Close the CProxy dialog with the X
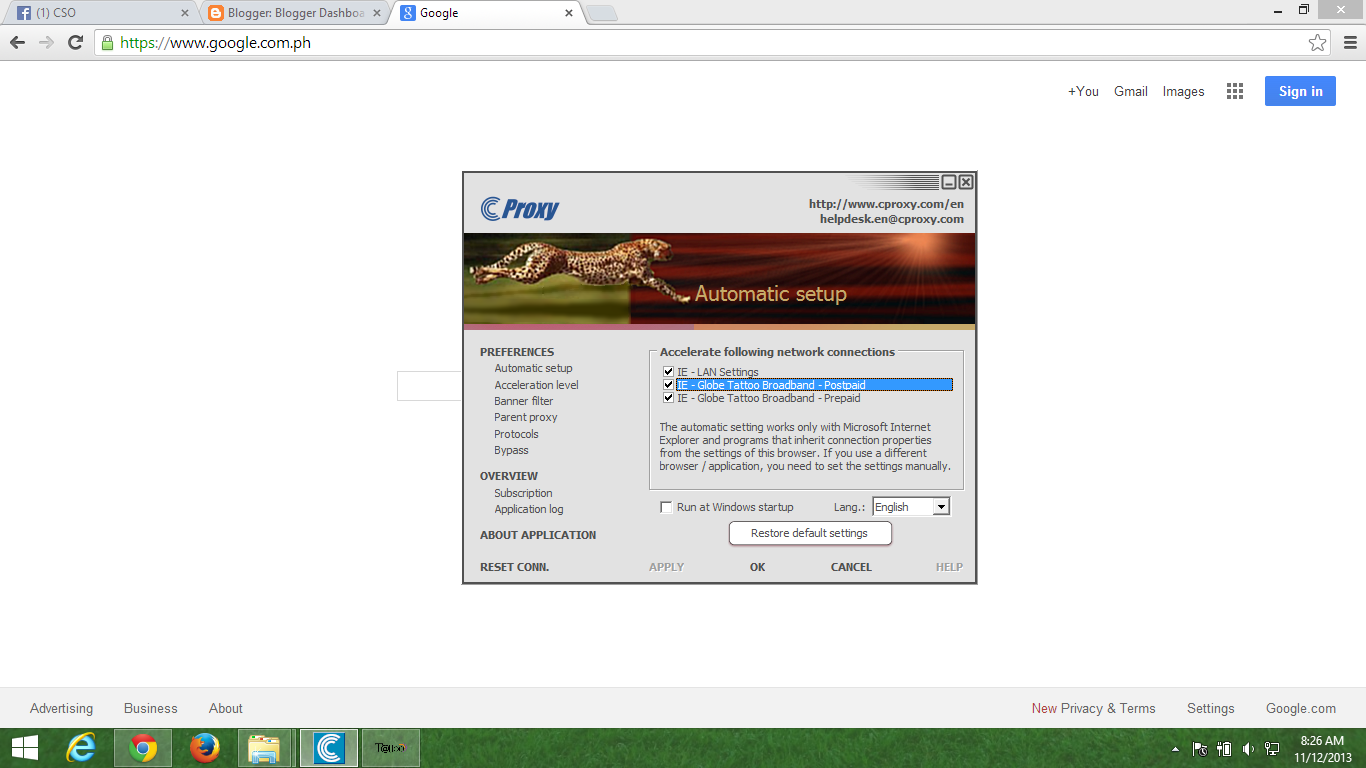 [x=966, y=182]
